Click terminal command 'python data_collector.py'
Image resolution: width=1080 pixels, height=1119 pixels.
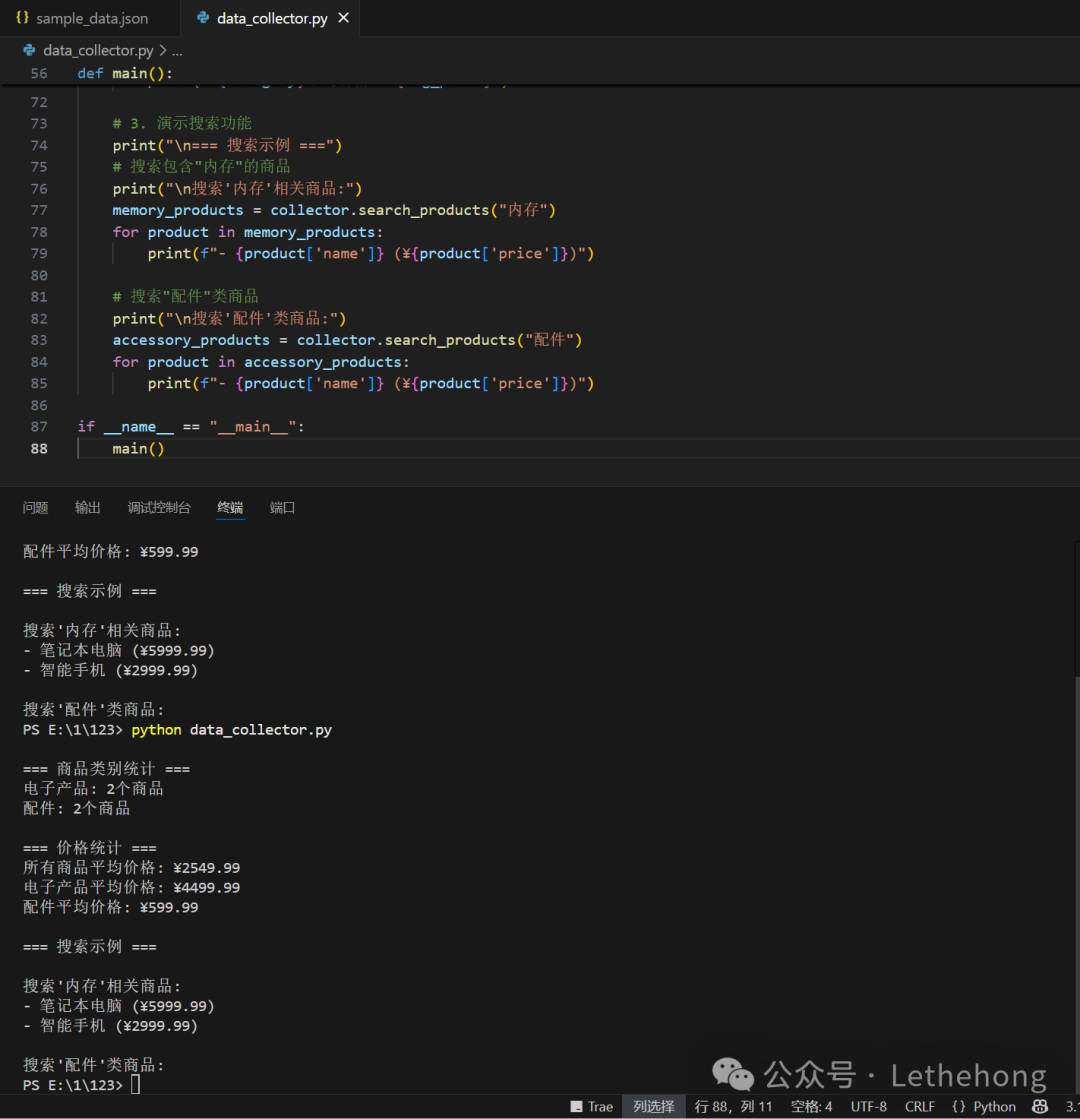click(231, 729)
